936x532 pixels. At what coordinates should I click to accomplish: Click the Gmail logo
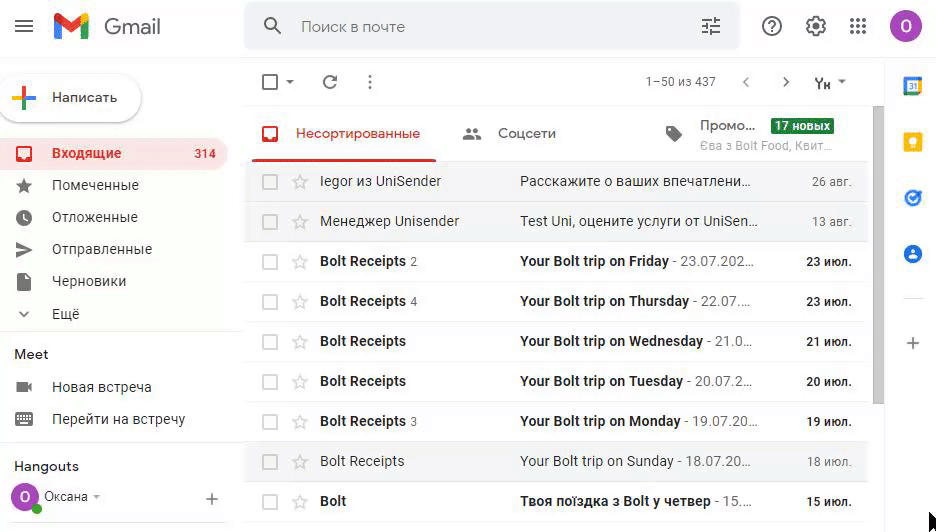click(107, 26)
